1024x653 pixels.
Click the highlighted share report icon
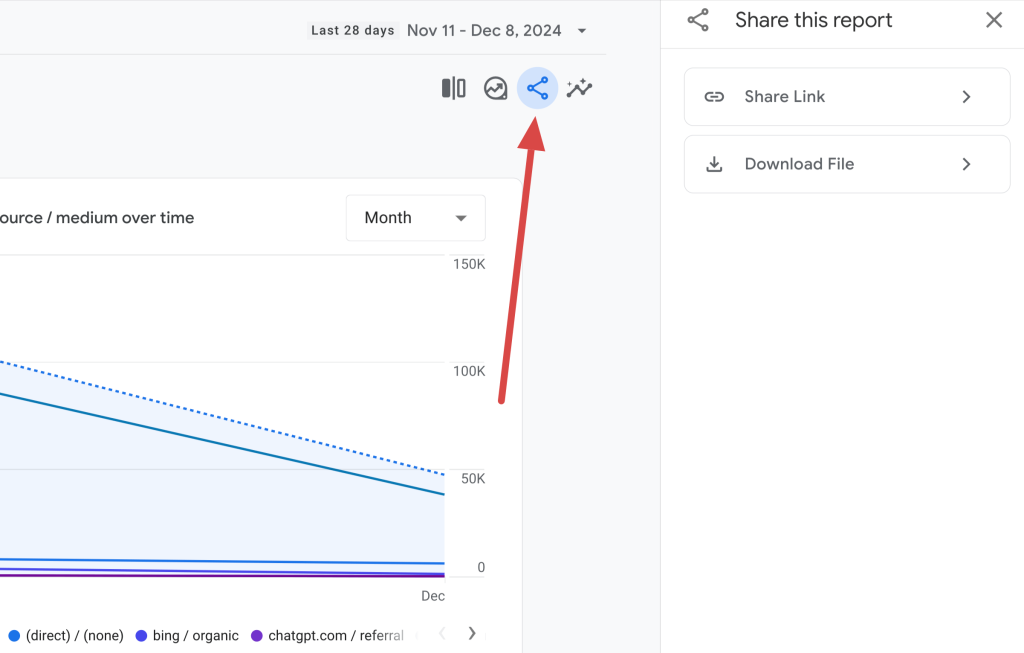pos(537,88)
